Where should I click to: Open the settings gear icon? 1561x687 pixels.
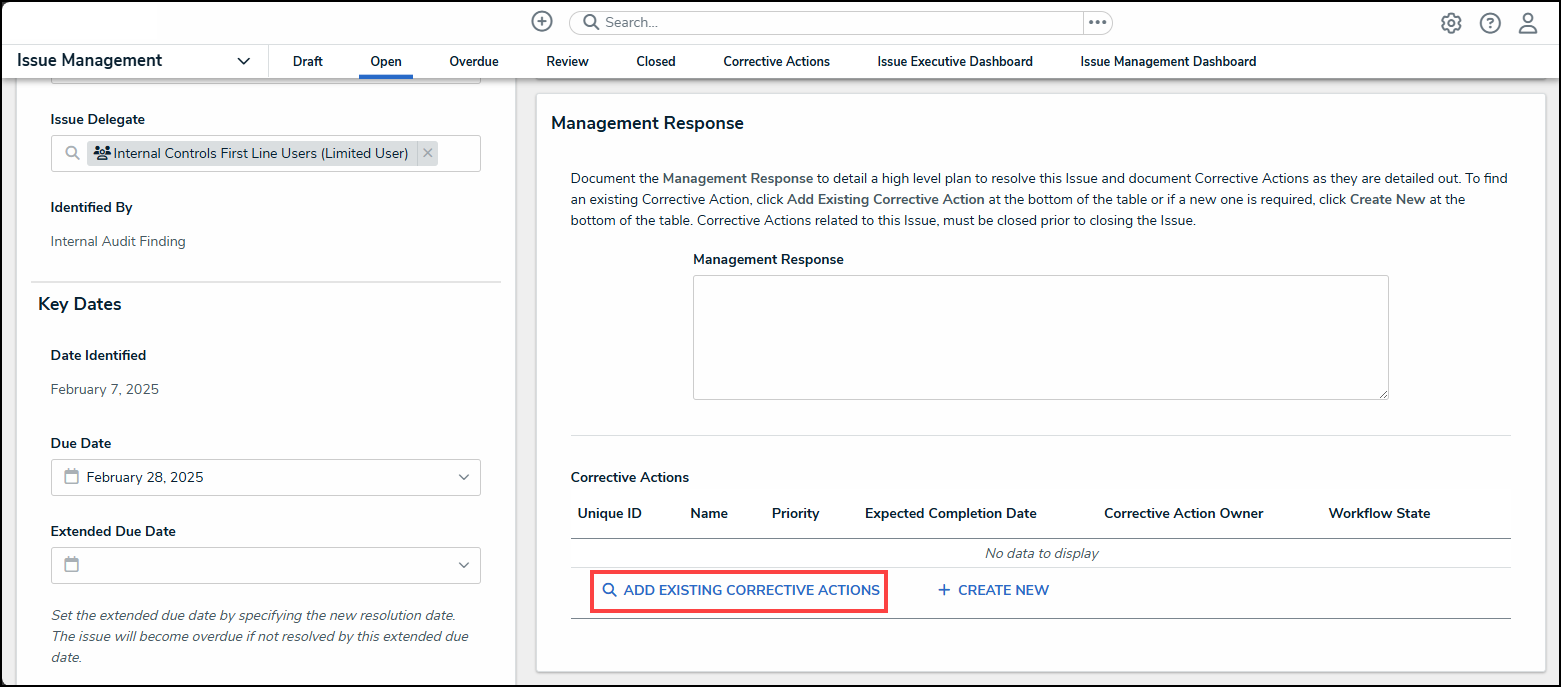1451,22
